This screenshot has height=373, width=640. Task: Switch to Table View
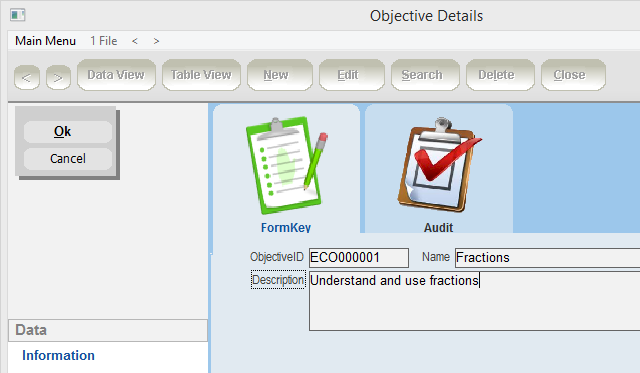(x=201, y=75)
